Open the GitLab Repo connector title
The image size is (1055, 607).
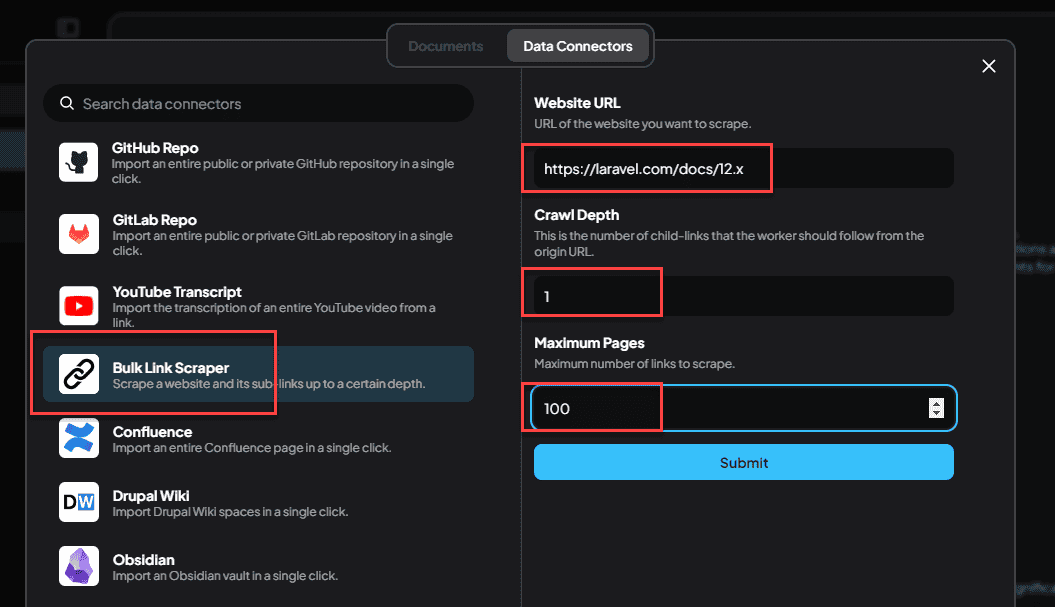(x=154, y=220)
